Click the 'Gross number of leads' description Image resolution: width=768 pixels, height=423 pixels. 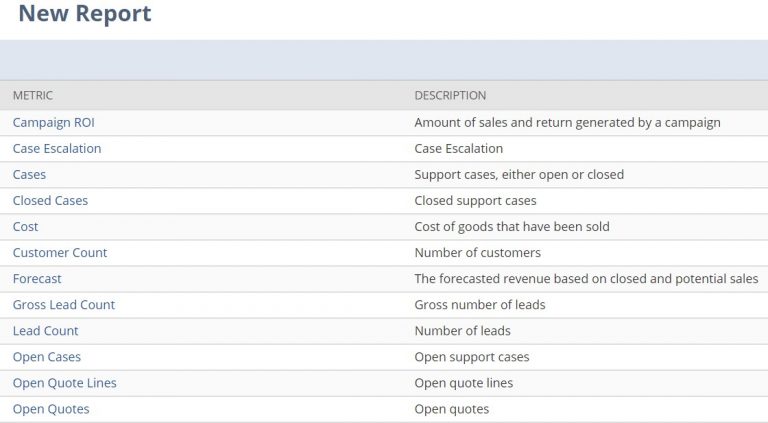coord(480,304)
